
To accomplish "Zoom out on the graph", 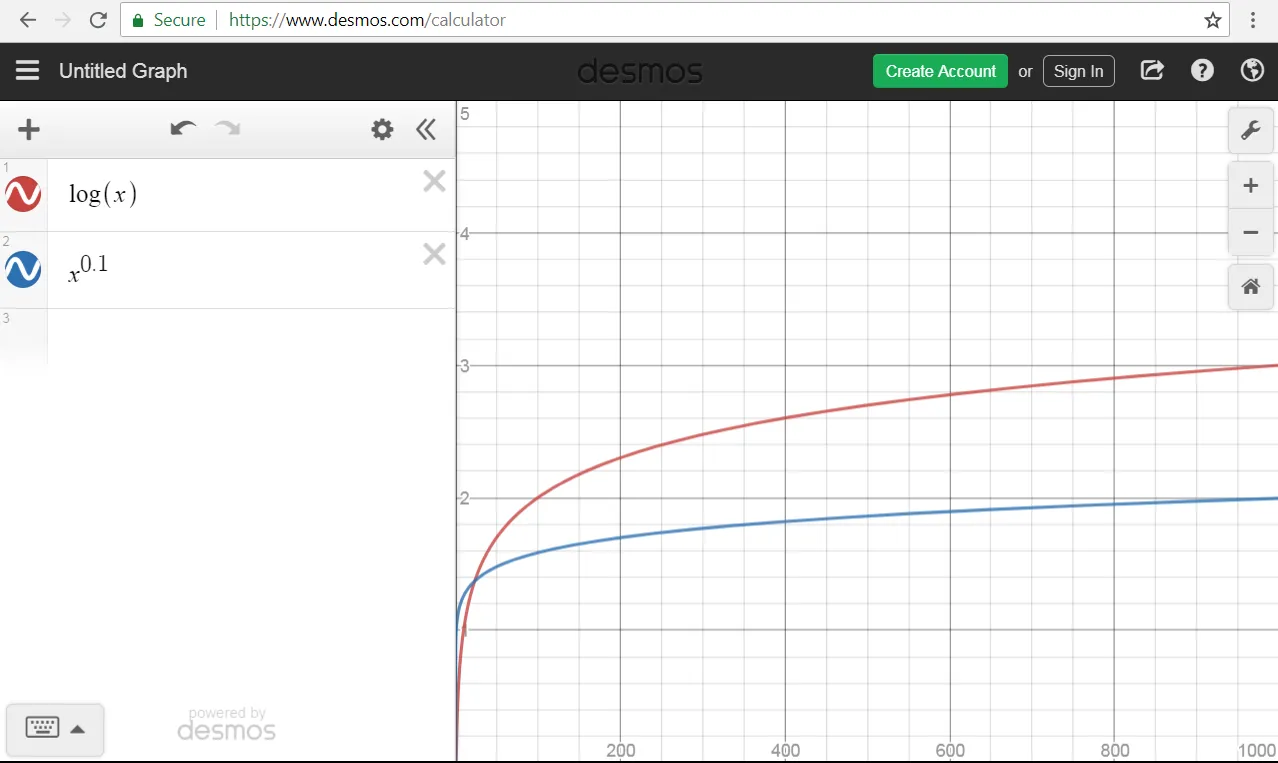I will [1250, 233].
